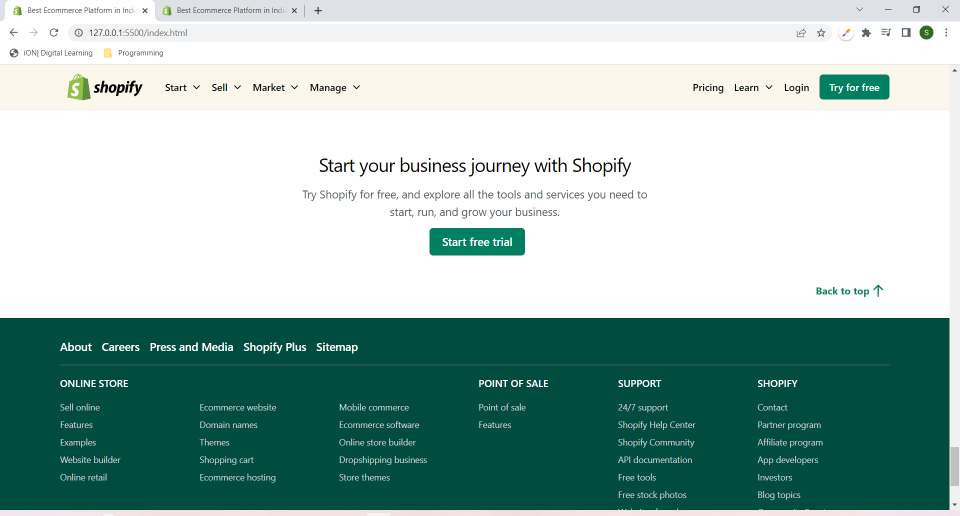Click the Try for free button
Image resolution: width=960 pixels, height=516 pixels.
coord(854,88)
